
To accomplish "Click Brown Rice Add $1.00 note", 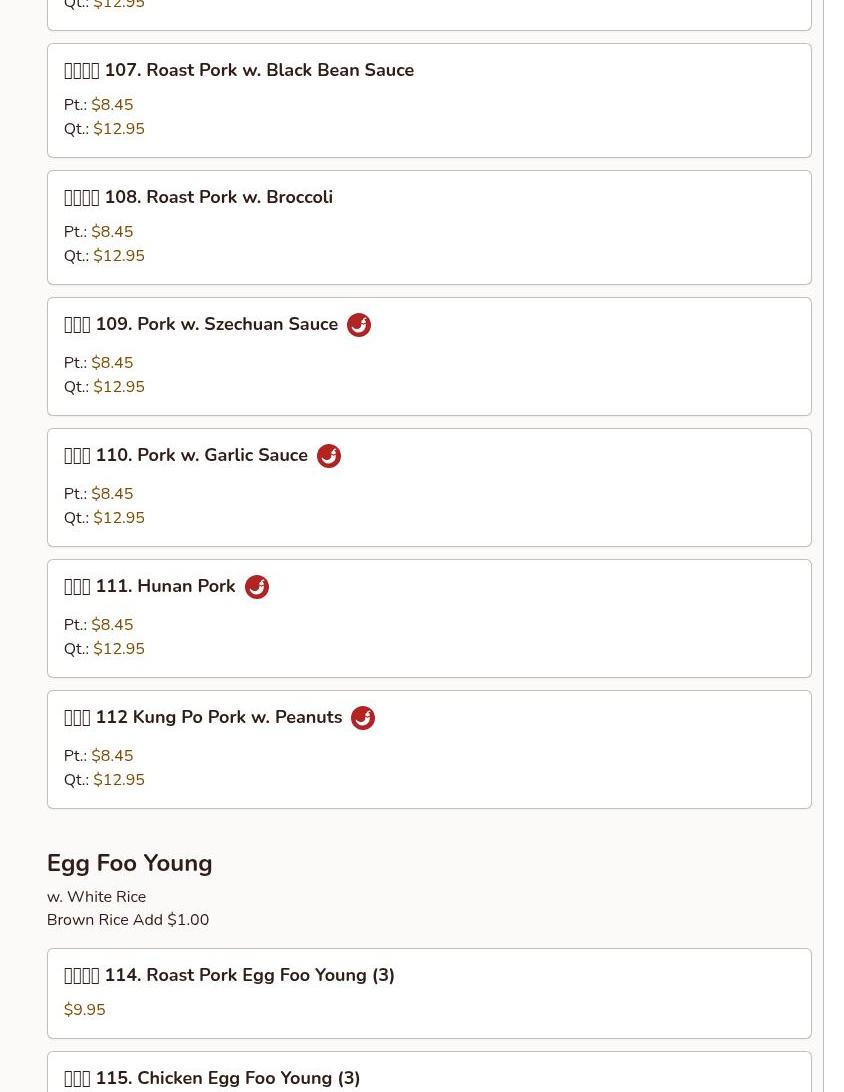I will coord(128,919).
